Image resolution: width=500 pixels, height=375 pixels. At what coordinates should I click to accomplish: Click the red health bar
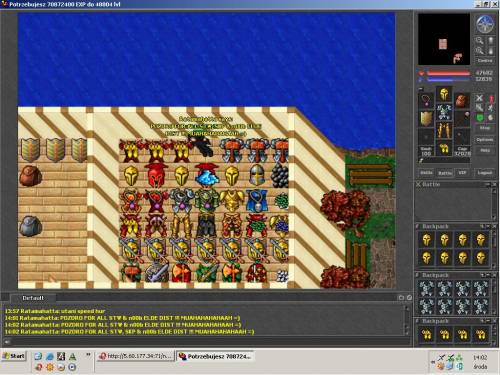pos(449,73)
